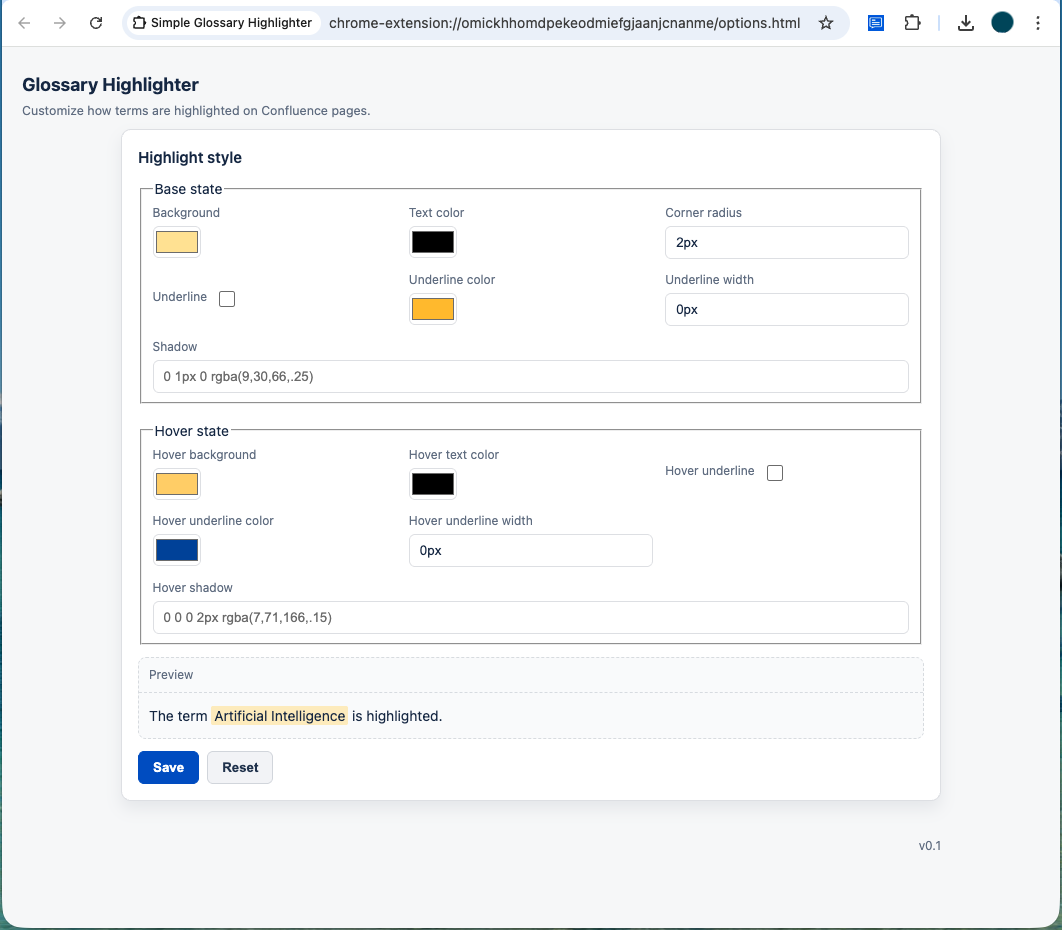Toggle the Hover underline checkbox
Image resolution: width=1062 pixels, height=930 pixels.
coord(775,472)
